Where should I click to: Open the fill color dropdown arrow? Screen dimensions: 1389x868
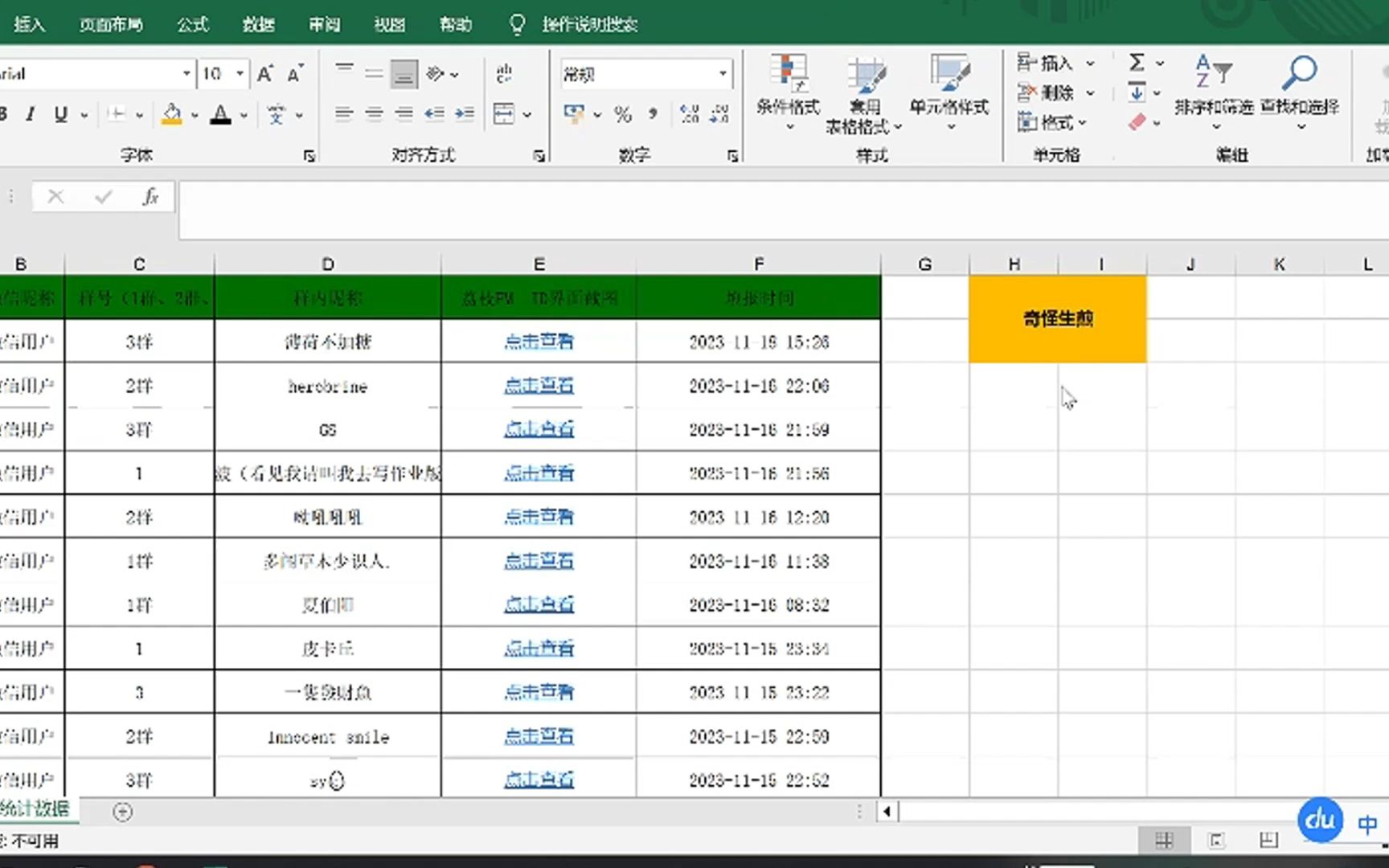(x=195, y=116)
